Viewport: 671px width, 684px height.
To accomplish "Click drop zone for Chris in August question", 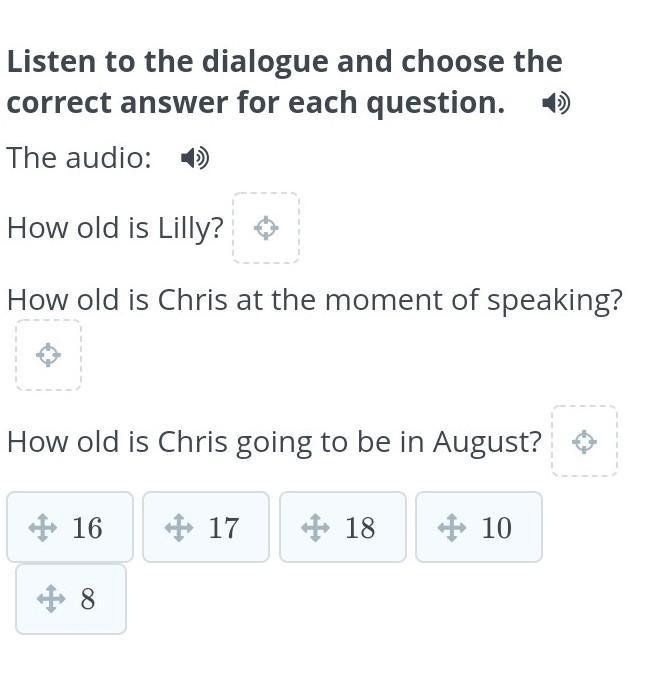I will tap(584, 441).
